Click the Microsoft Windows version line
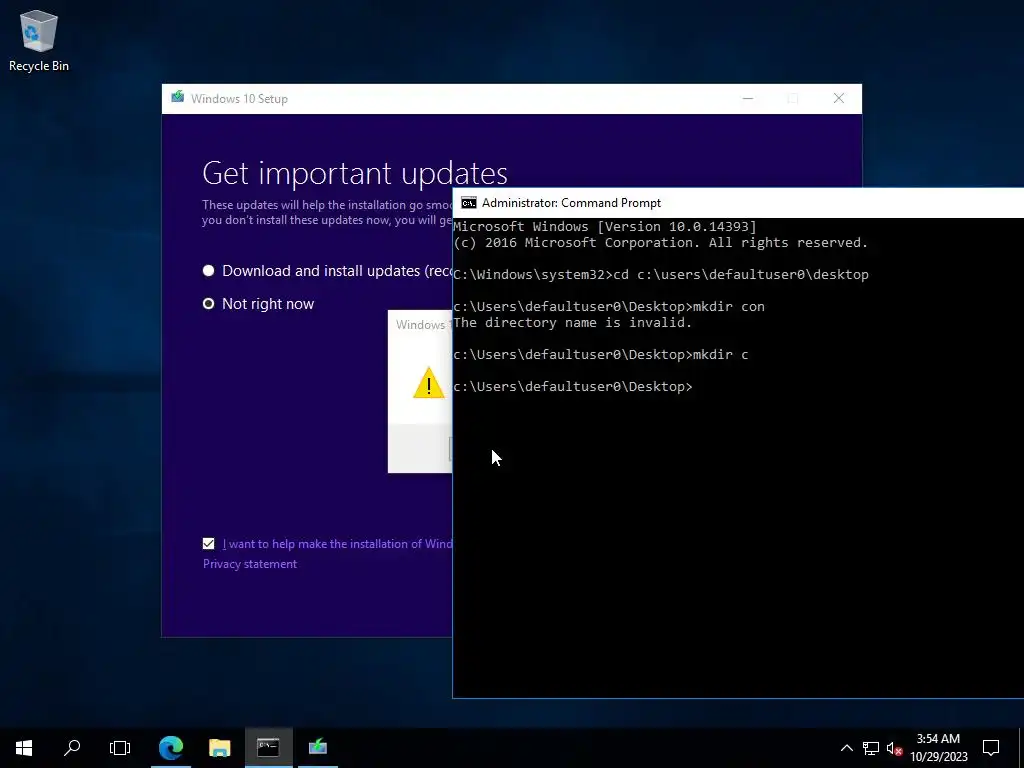 (x=605, y=227)
